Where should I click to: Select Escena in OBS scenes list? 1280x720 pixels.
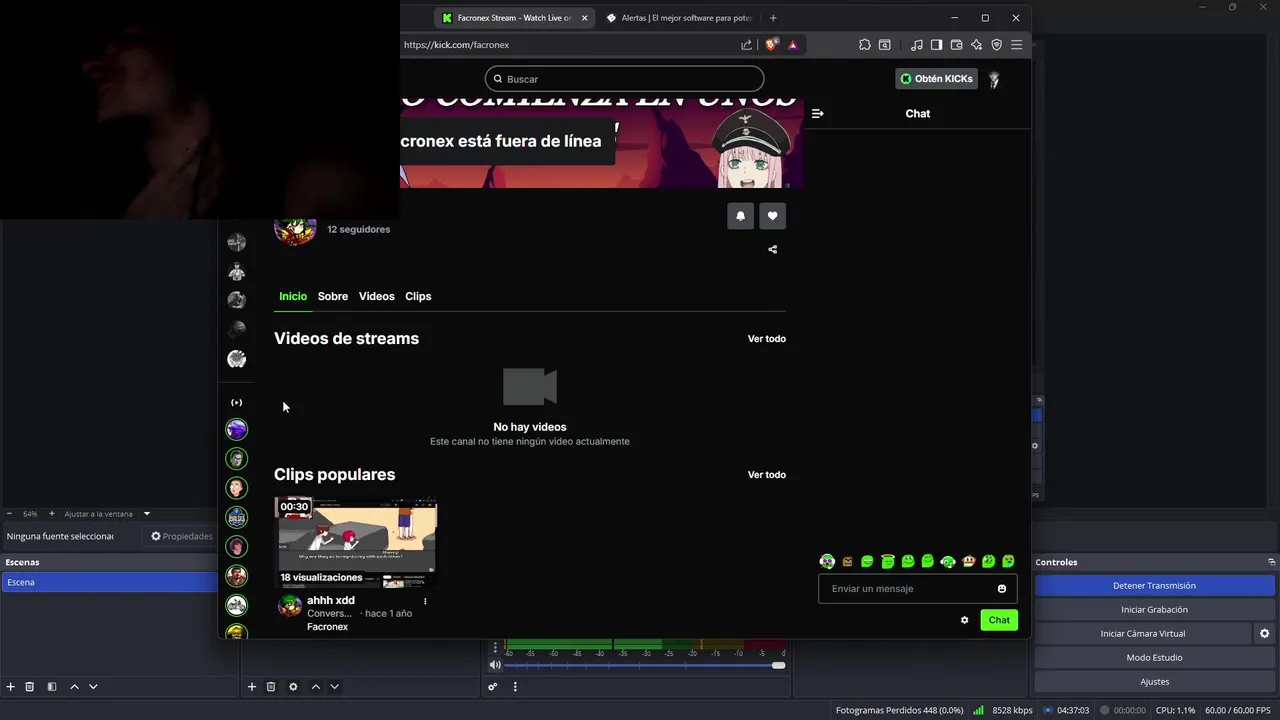click(109, 582)
